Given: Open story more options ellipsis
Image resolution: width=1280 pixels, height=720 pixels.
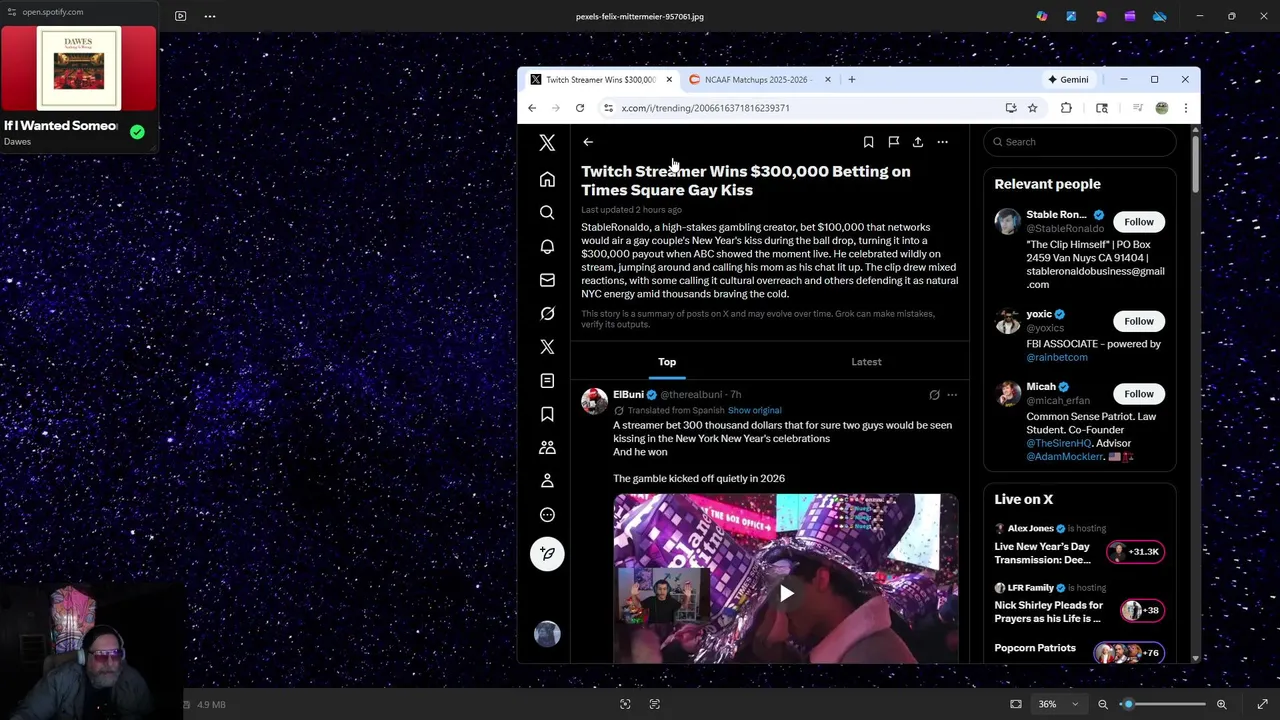Looking at the screenshot, I should tap(942, 142).
